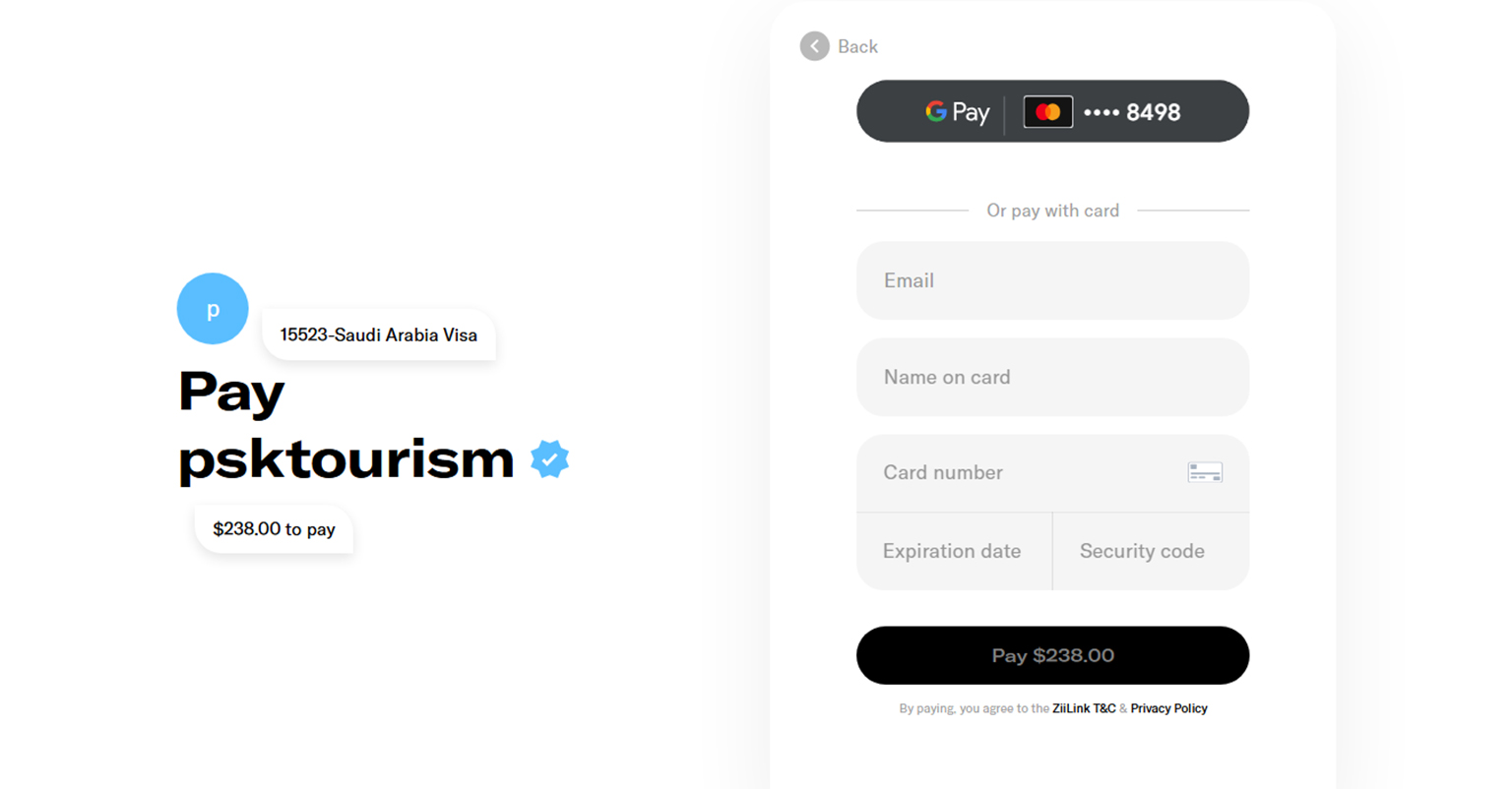
Task: Click the Mastercard logo icon
Action: (1047, 112)
